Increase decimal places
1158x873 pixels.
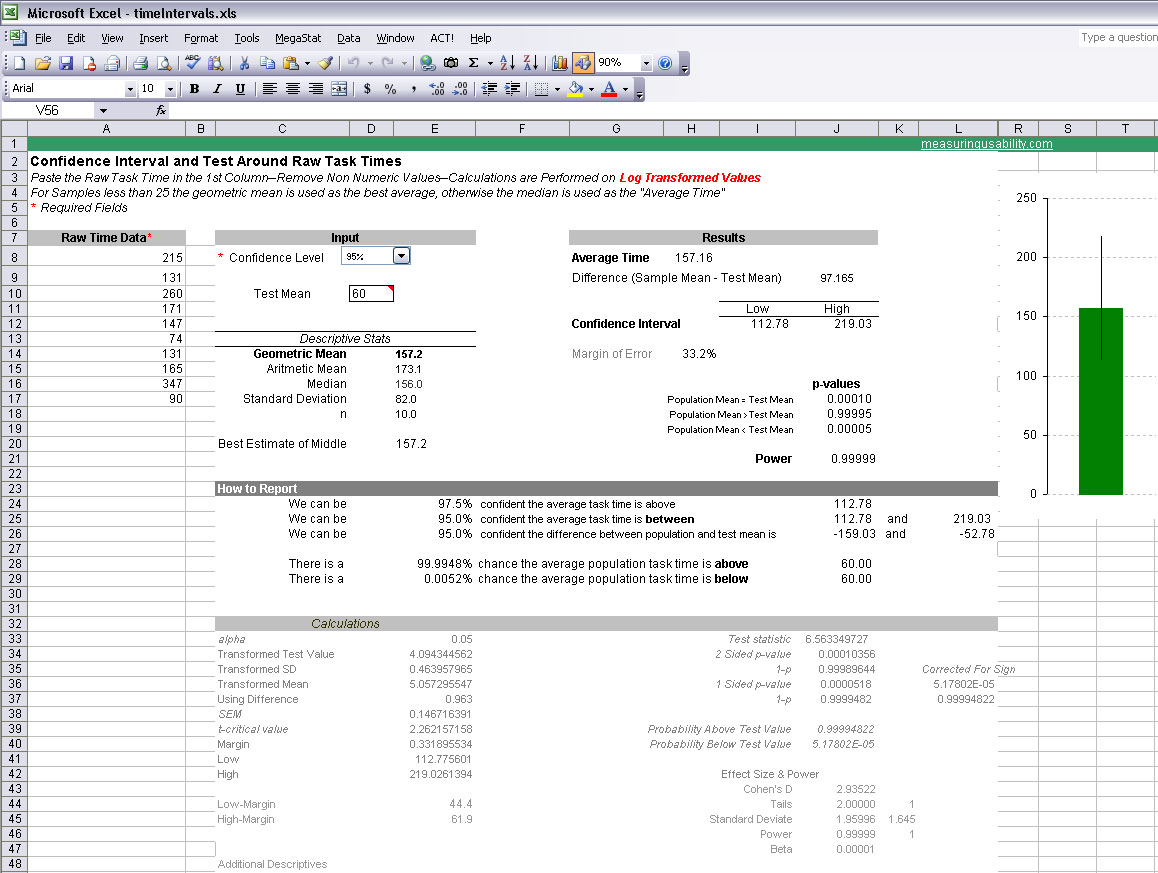[x=436, y=89]
